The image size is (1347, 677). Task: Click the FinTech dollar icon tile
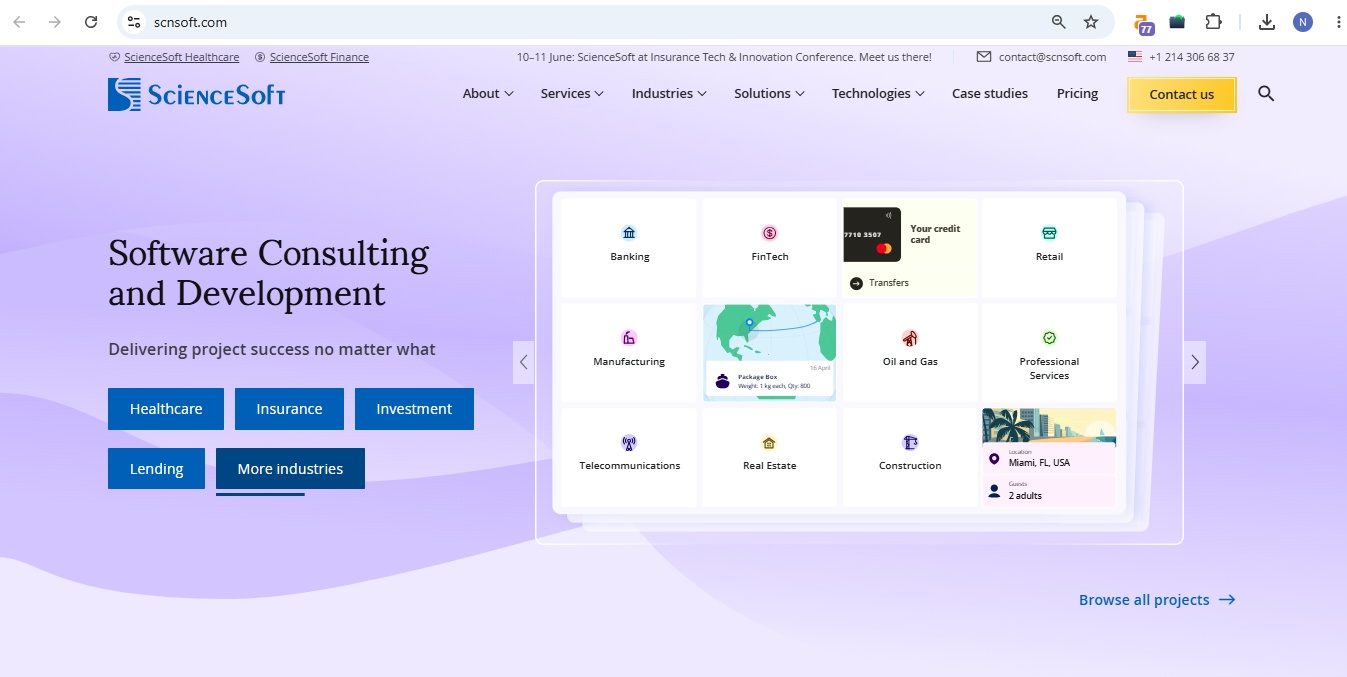click(769, 246)
